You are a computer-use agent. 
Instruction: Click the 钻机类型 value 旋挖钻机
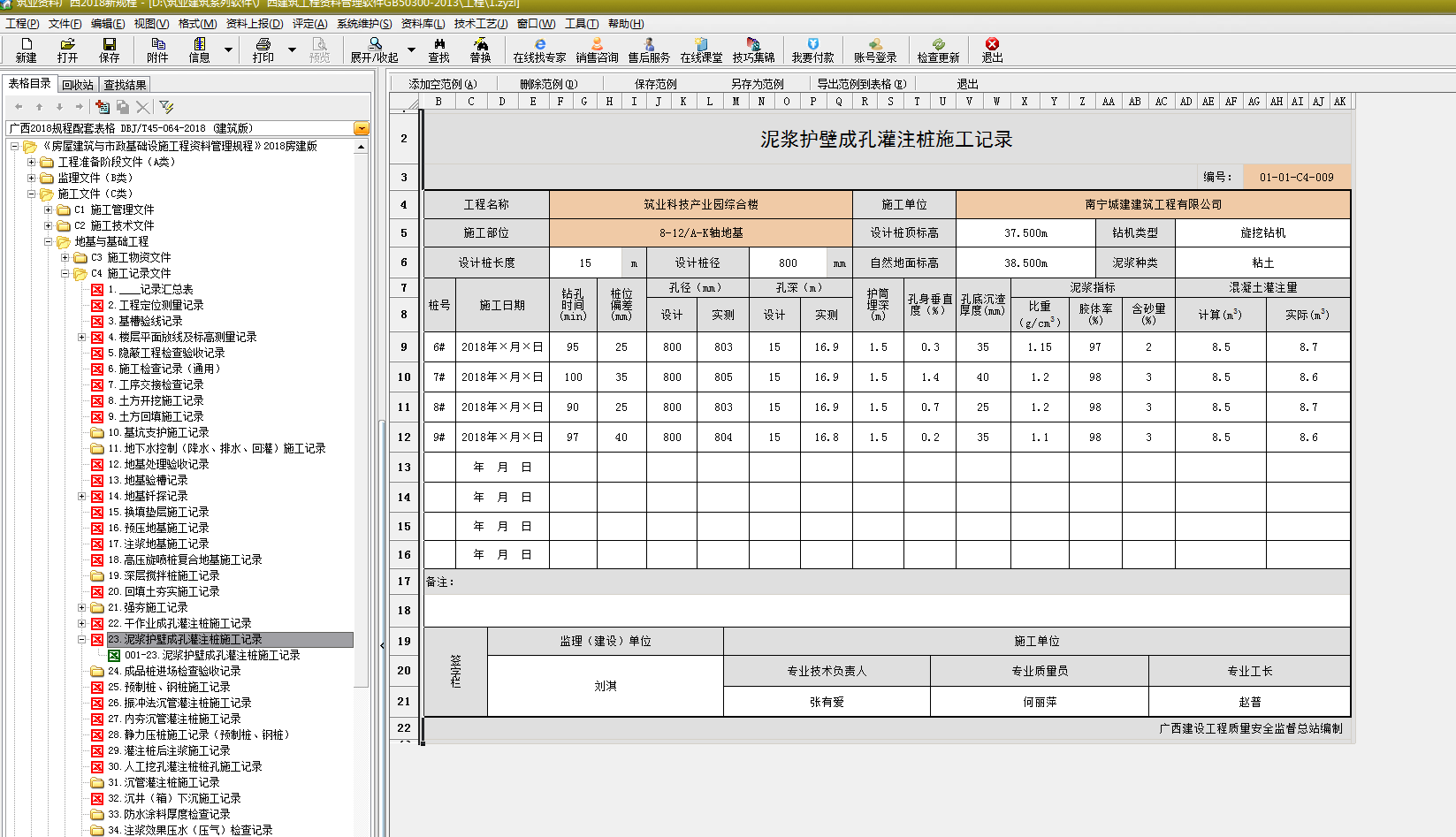1262,233
